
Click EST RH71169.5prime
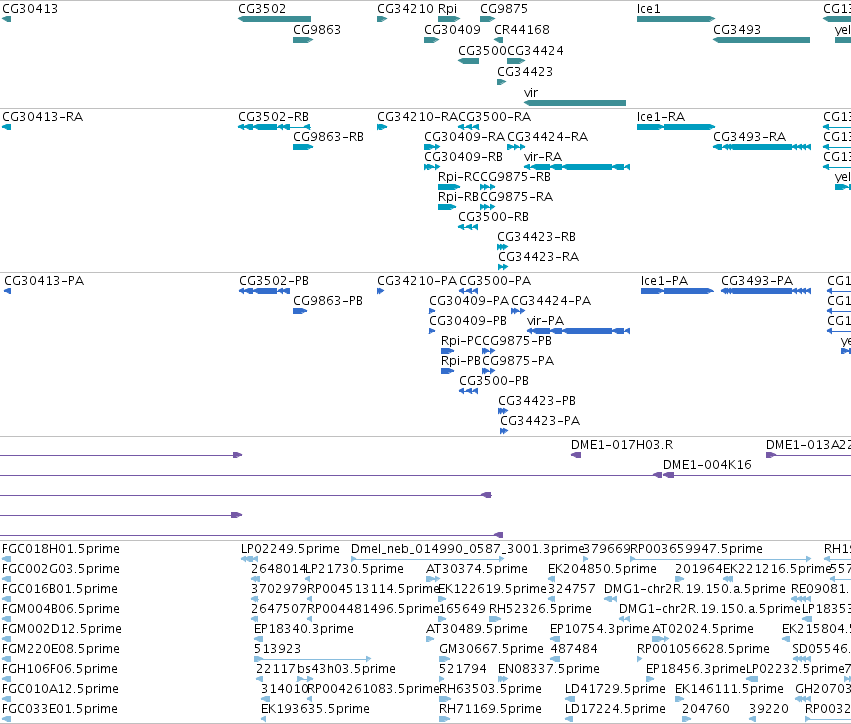pyautogui.click(x=490, y=709)
